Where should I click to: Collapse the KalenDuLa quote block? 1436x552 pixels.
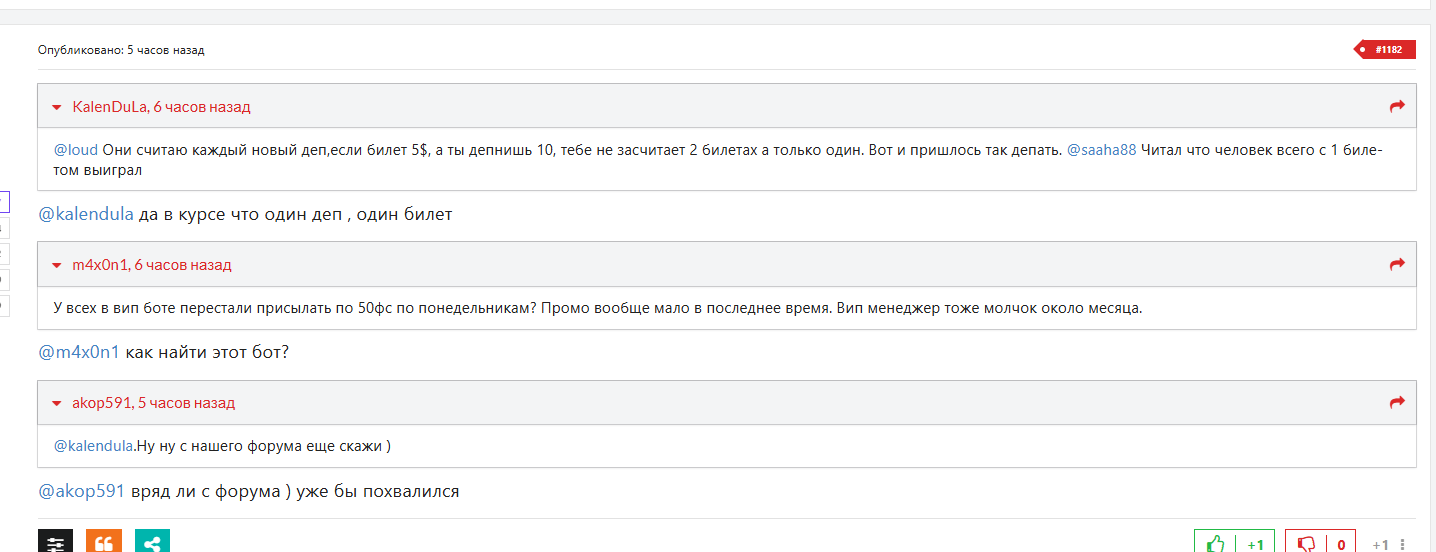click(x=57, y=107)
